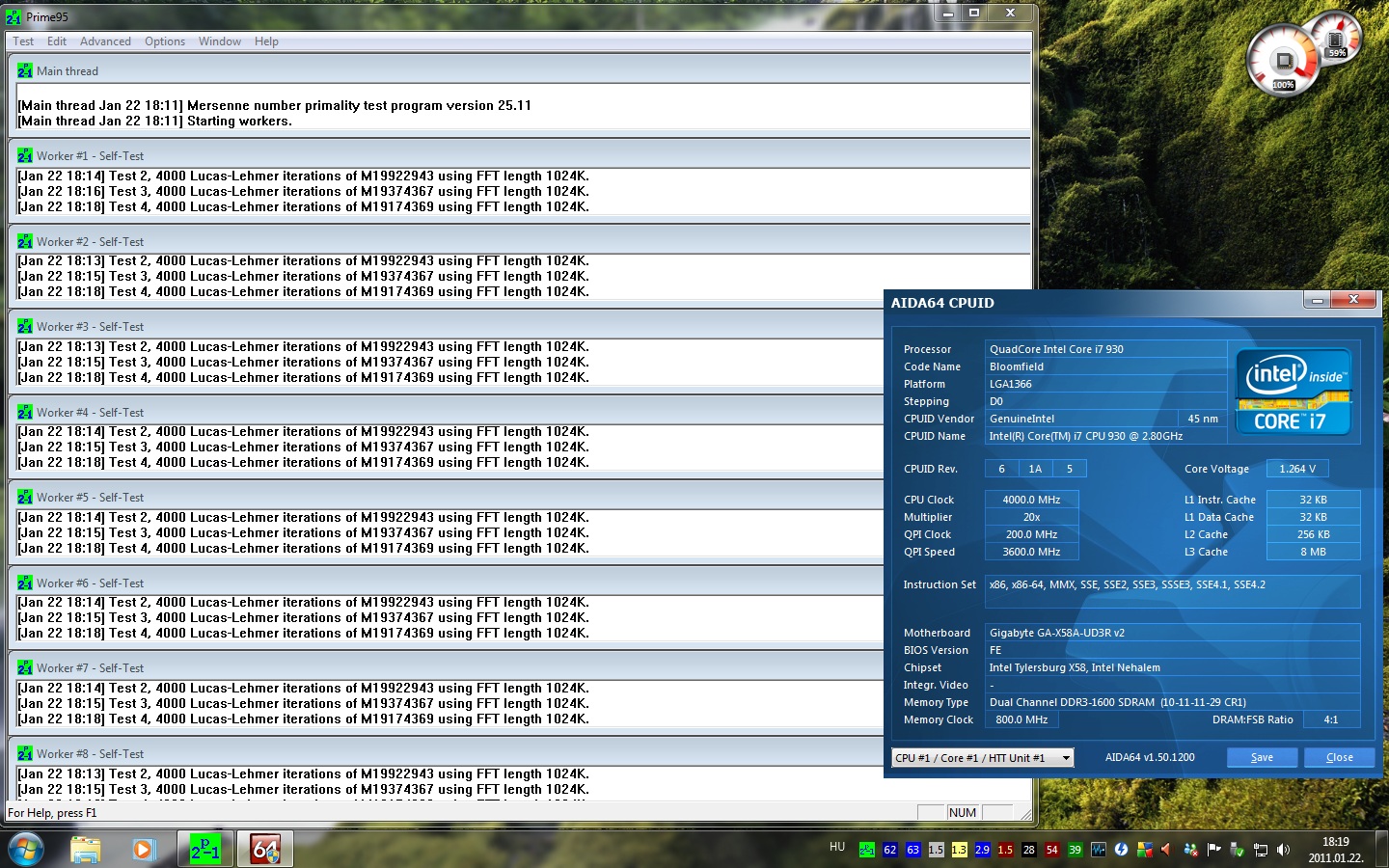
Task: Click the HU language indicator
Action: (x=837, y=847)
